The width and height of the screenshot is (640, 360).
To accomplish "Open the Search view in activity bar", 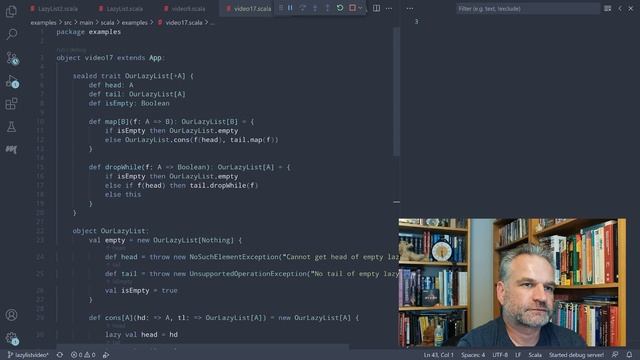I will click(11, 34).
